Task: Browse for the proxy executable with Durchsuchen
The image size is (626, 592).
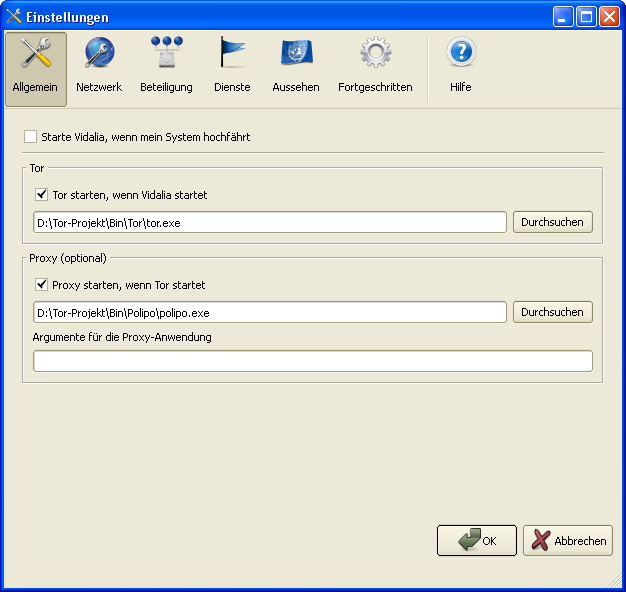Action: [553, 312]
